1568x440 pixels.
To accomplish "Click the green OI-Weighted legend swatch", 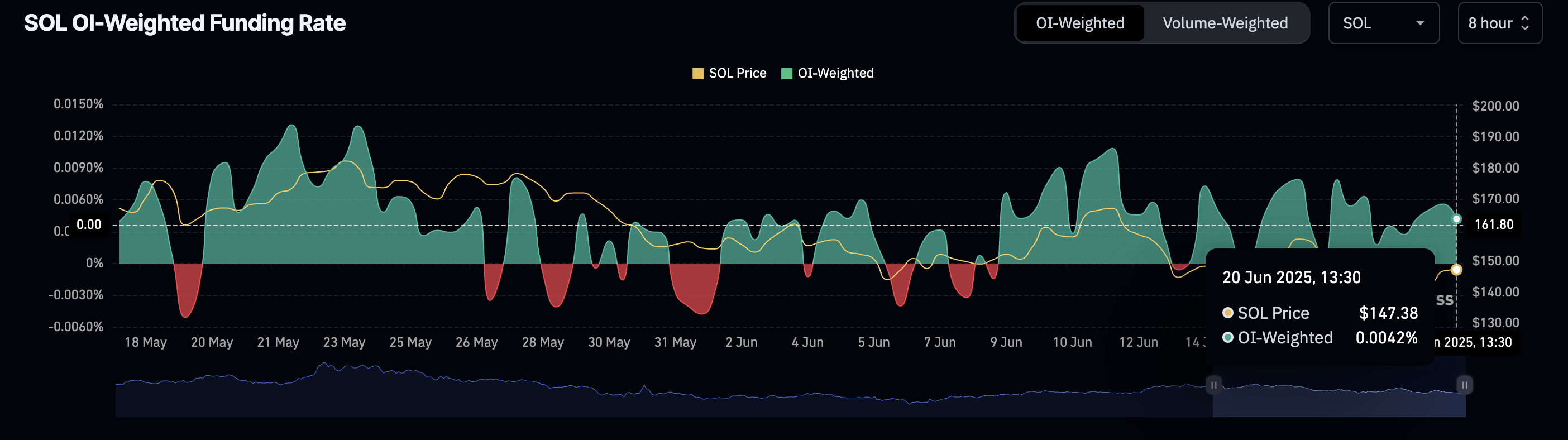I will 786,74.
